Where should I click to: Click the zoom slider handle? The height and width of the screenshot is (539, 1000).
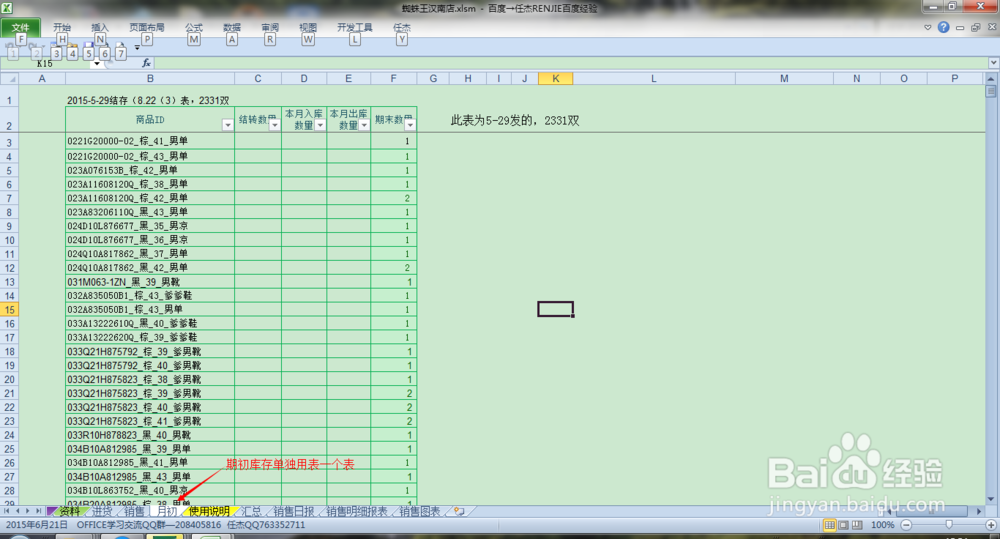click(x=949, y=525)
